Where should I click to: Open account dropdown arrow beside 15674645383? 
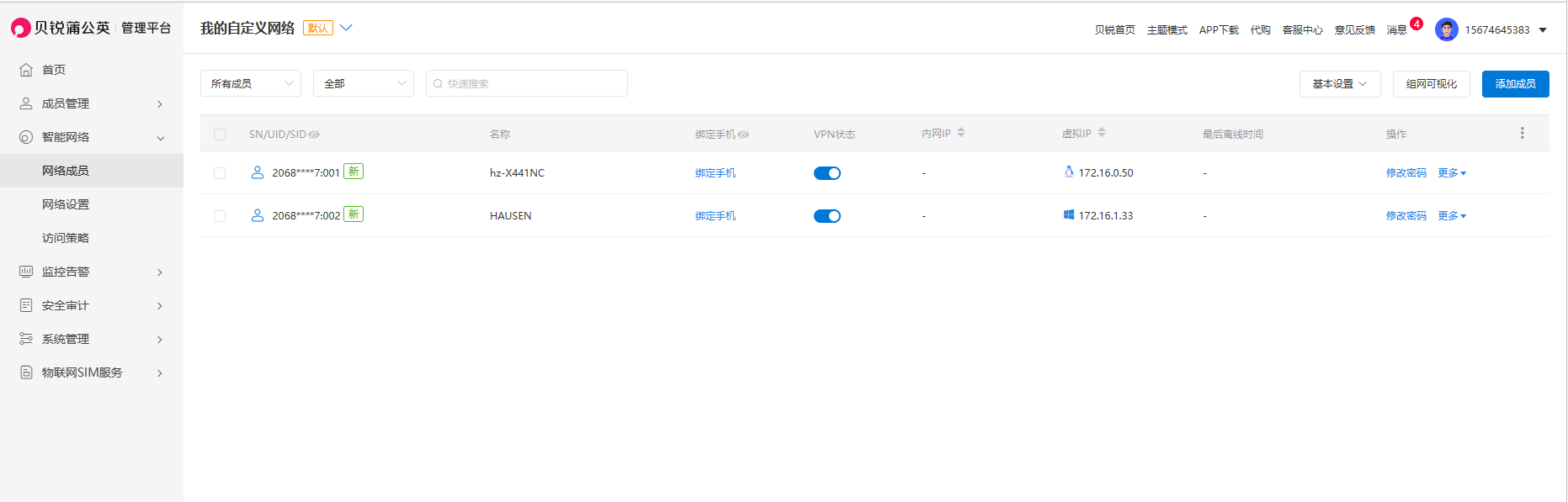click(x=1543, y=30)
